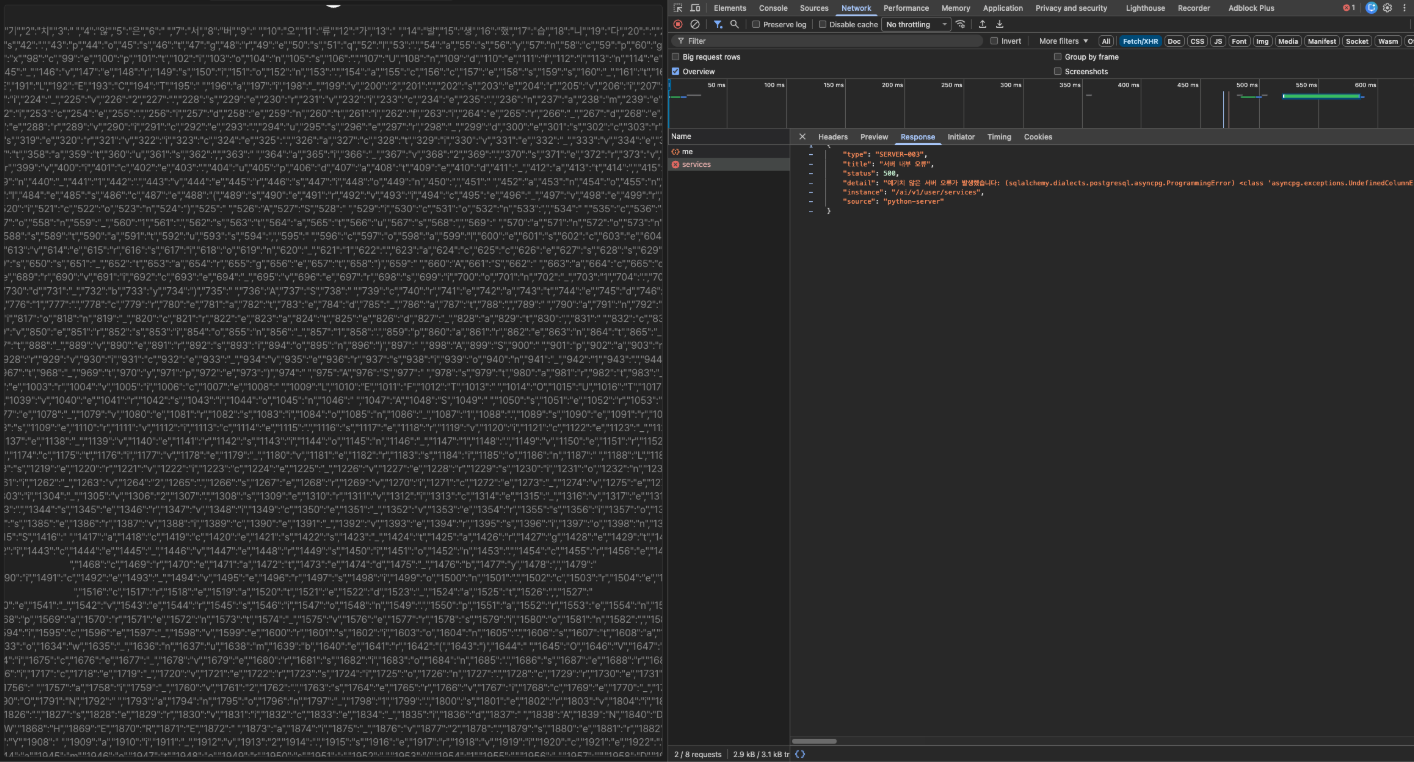Open the No throttling dropdown

[915, 24]
